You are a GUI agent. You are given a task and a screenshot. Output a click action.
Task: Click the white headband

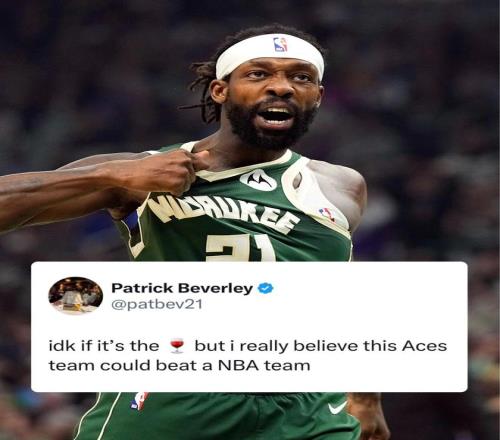[270, 55]
